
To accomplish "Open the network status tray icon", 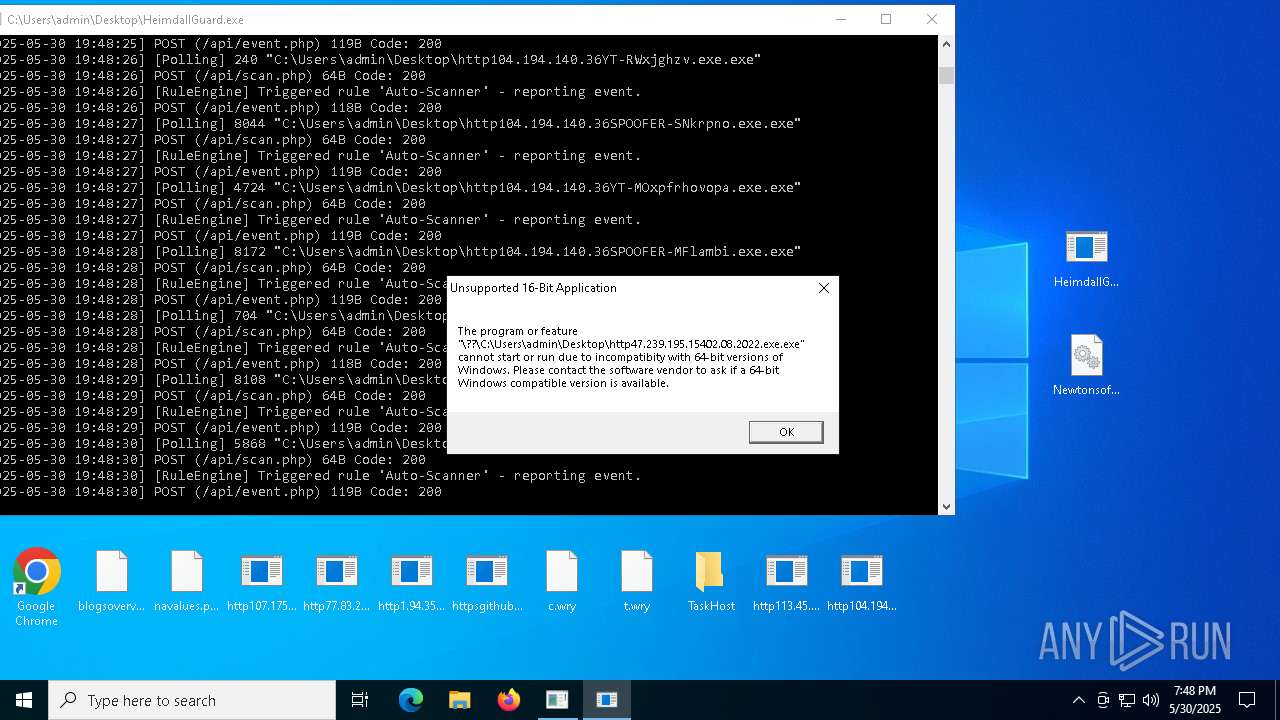I will (1127, 700).
